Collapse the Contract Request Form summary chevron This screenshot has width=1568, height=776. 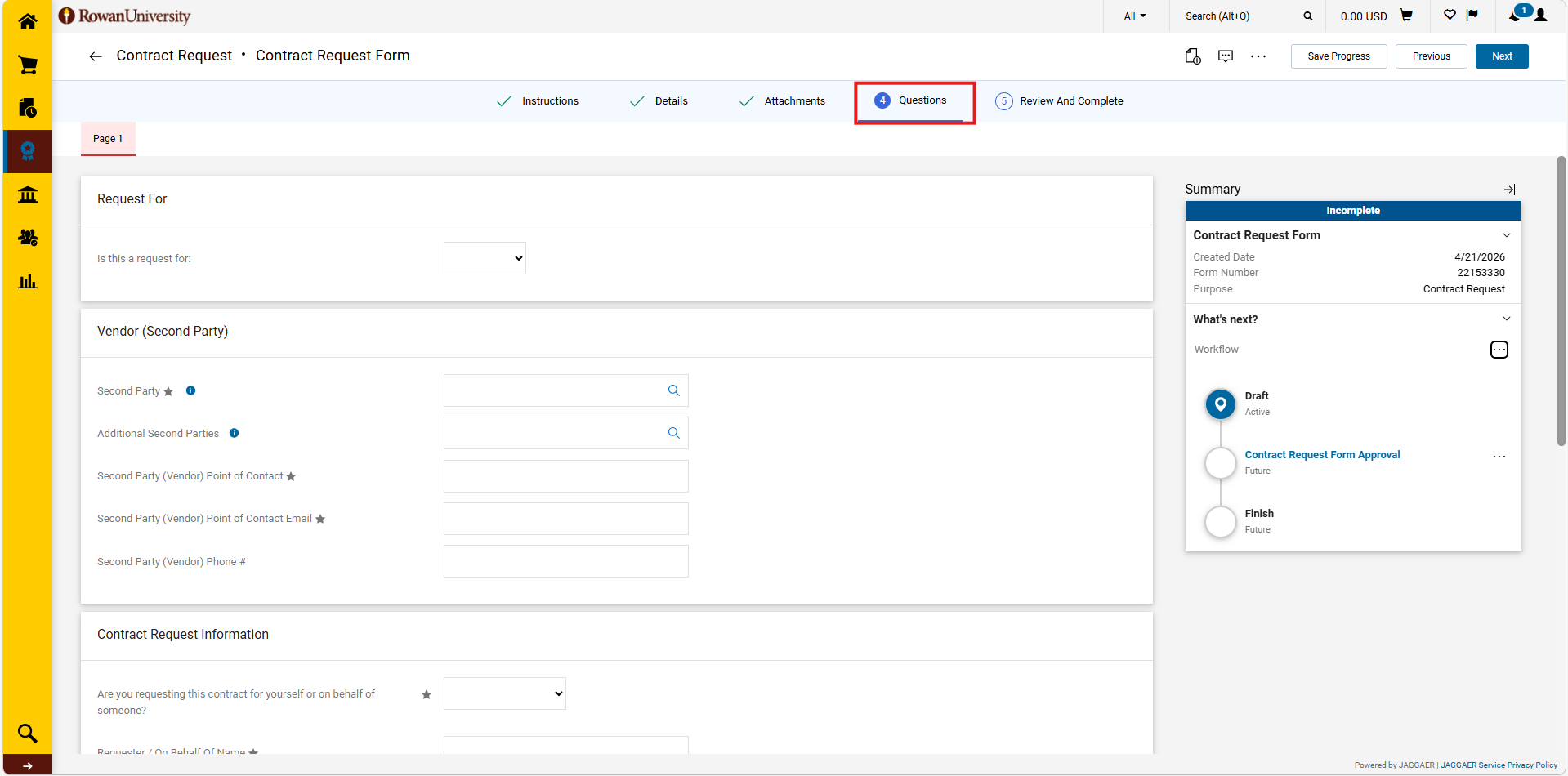pos(1507,235)
